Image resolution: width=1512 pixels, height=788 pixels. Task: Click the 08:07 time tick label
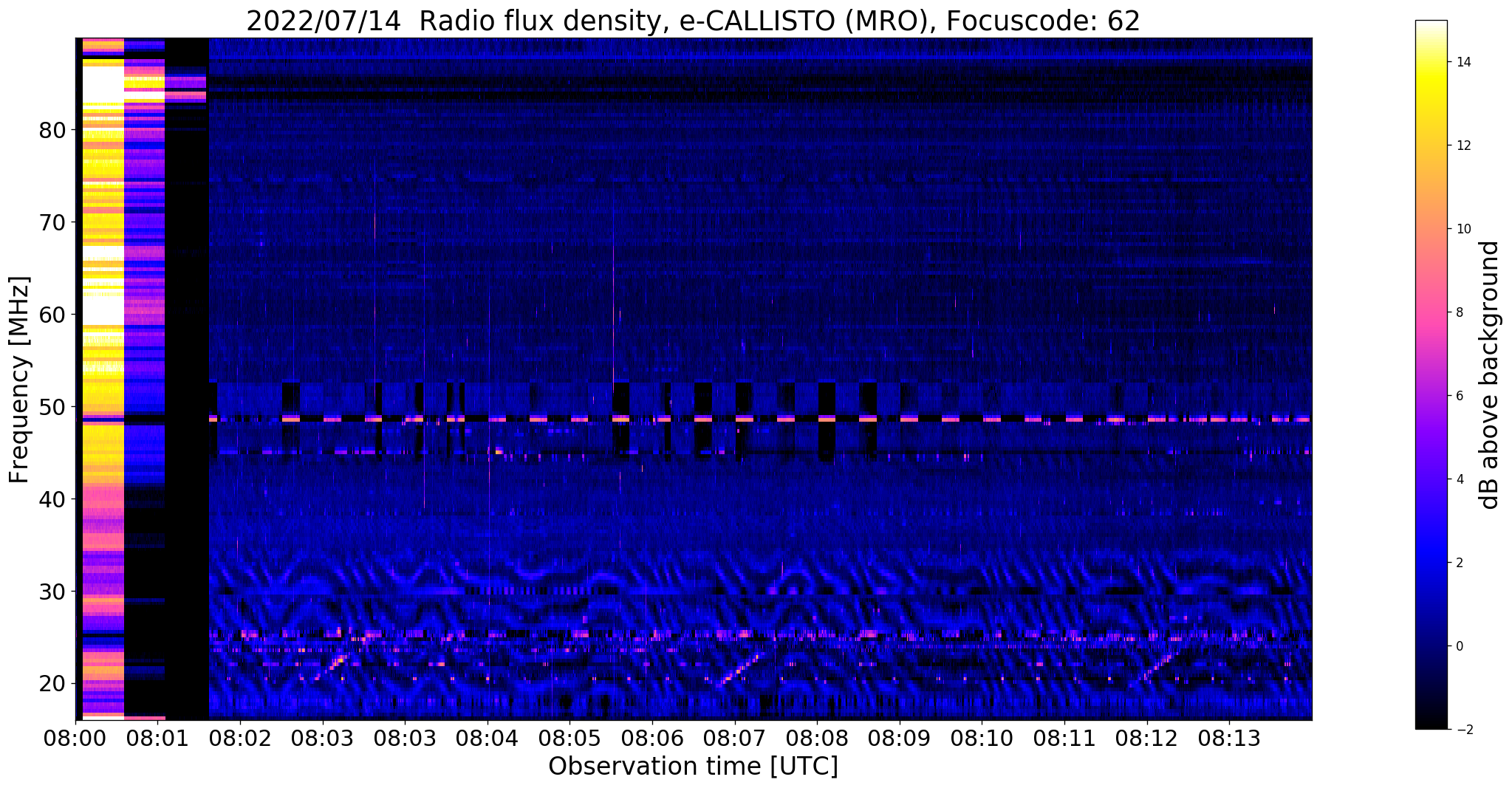coord(734,738)
